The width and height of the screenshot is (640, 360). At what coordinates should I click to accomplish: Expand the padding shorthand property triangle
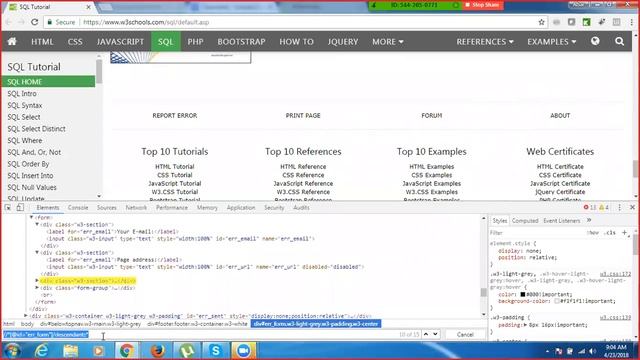(x=525, y=325)
